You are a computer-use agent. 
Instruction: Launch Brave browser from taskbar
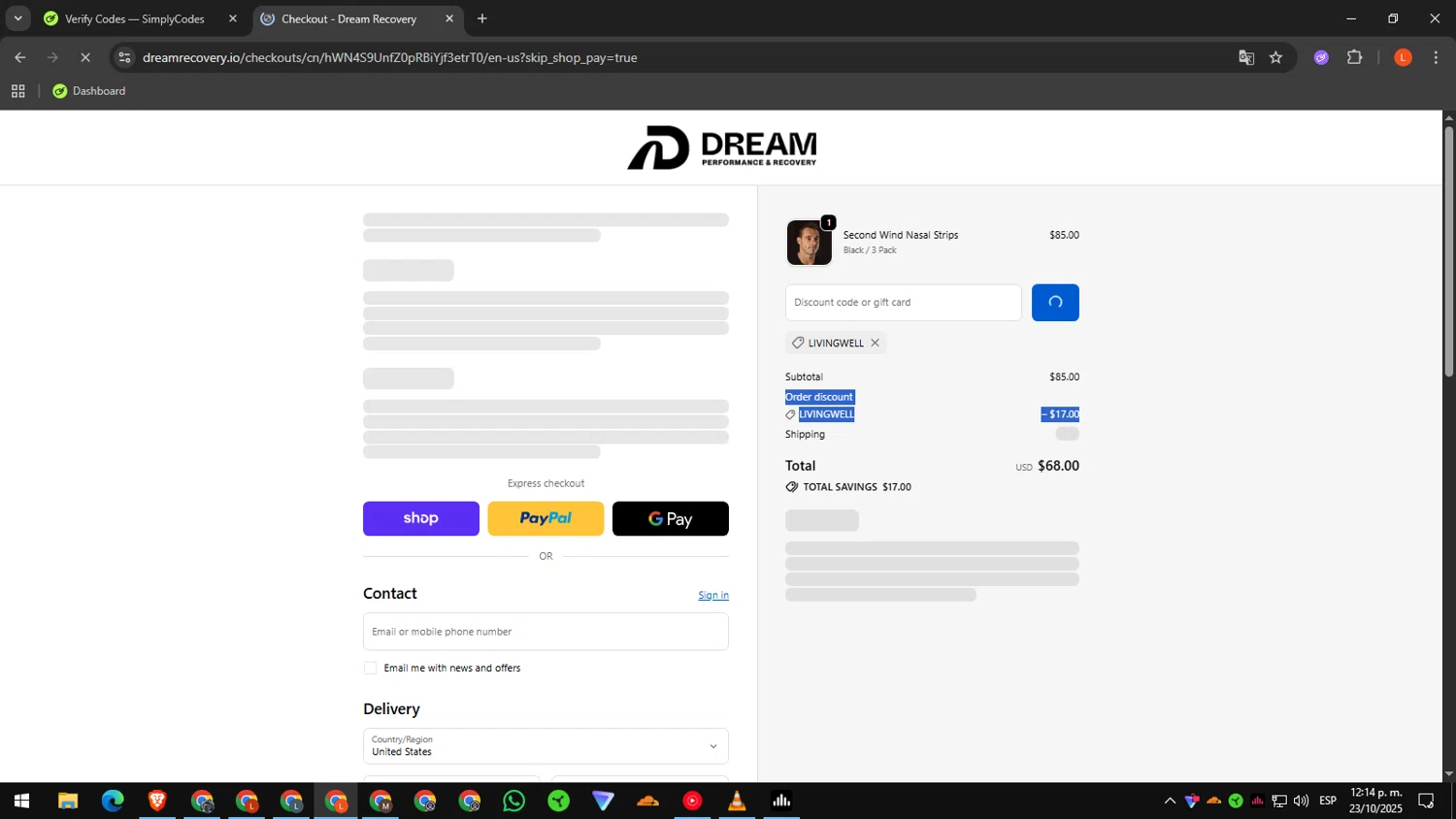click(157, 801)
